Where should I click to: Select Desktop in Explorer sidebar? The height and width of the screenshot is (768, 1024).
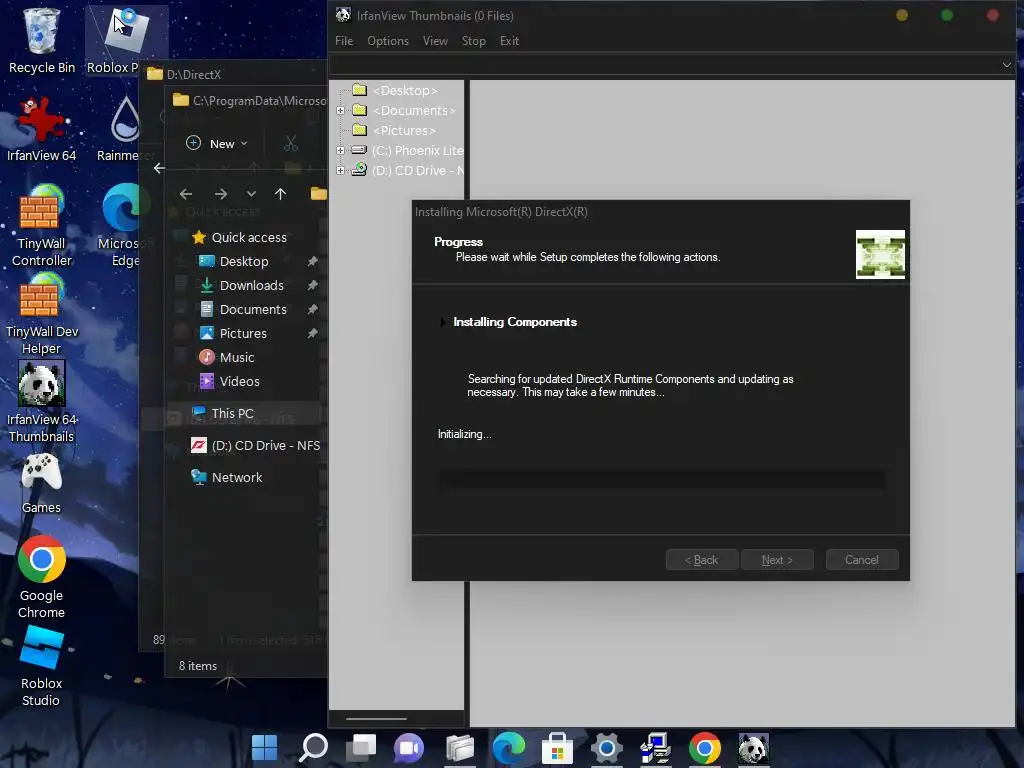coord(234,261)
